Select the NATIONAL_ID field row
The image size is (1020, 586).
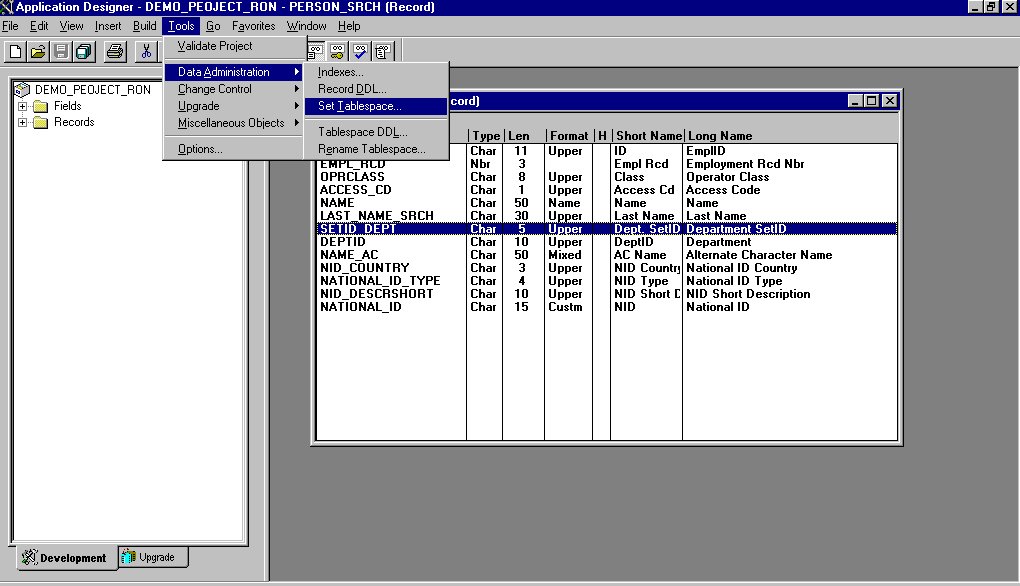tap(606, 307)
